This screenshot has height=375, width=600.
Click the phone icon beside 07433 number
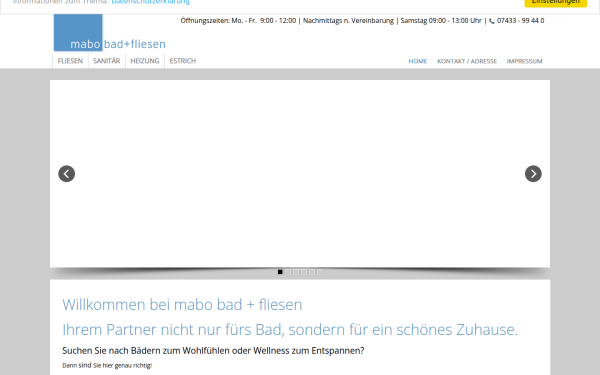[x=492, y=21]
